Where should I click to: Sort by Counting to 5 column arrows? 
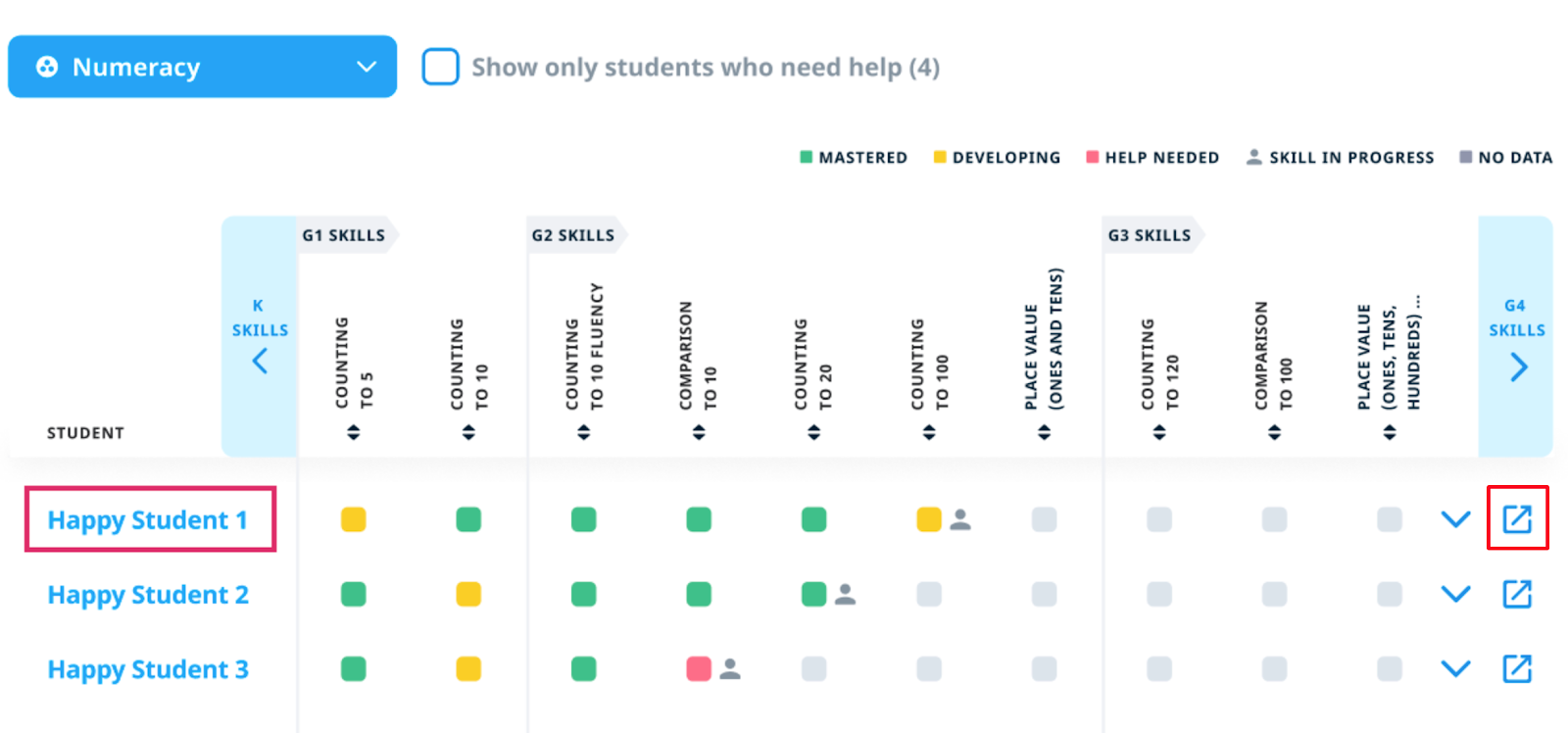(353, 432)
